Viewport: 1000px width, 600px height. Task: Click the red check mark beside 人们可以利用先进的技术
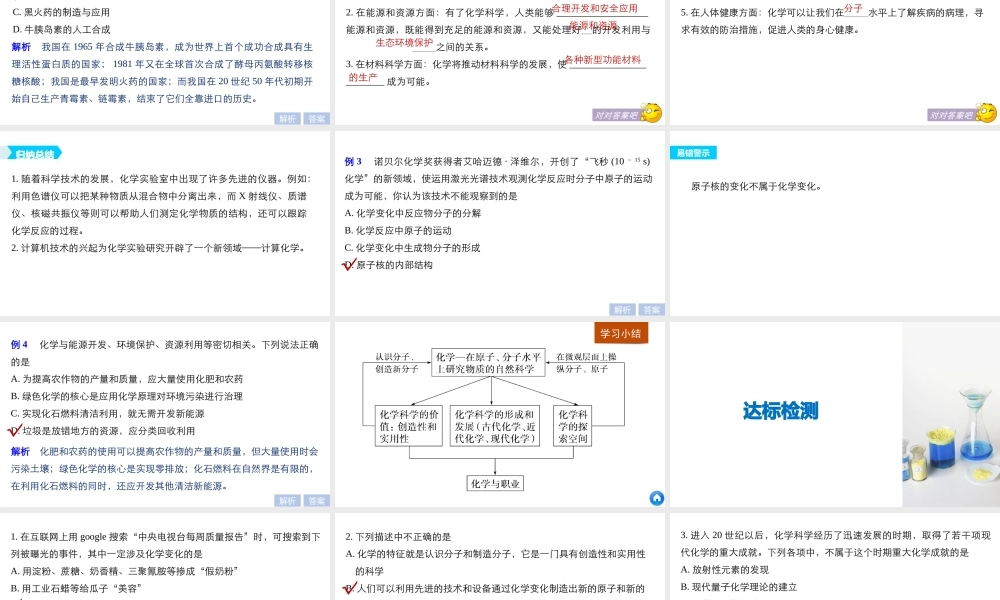pos(349,588)
